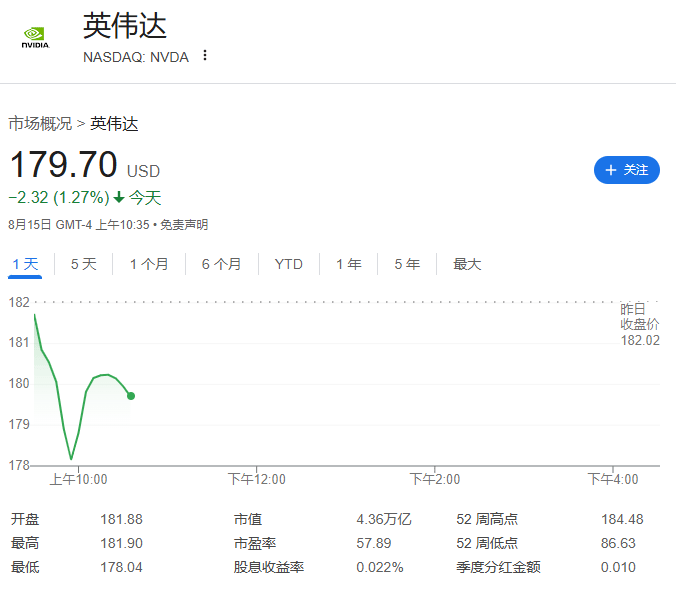Viewport: 676px width, 594px height.
Task: Open the 市场概况 breadcrumb link
Action: [x=40, y=124]
